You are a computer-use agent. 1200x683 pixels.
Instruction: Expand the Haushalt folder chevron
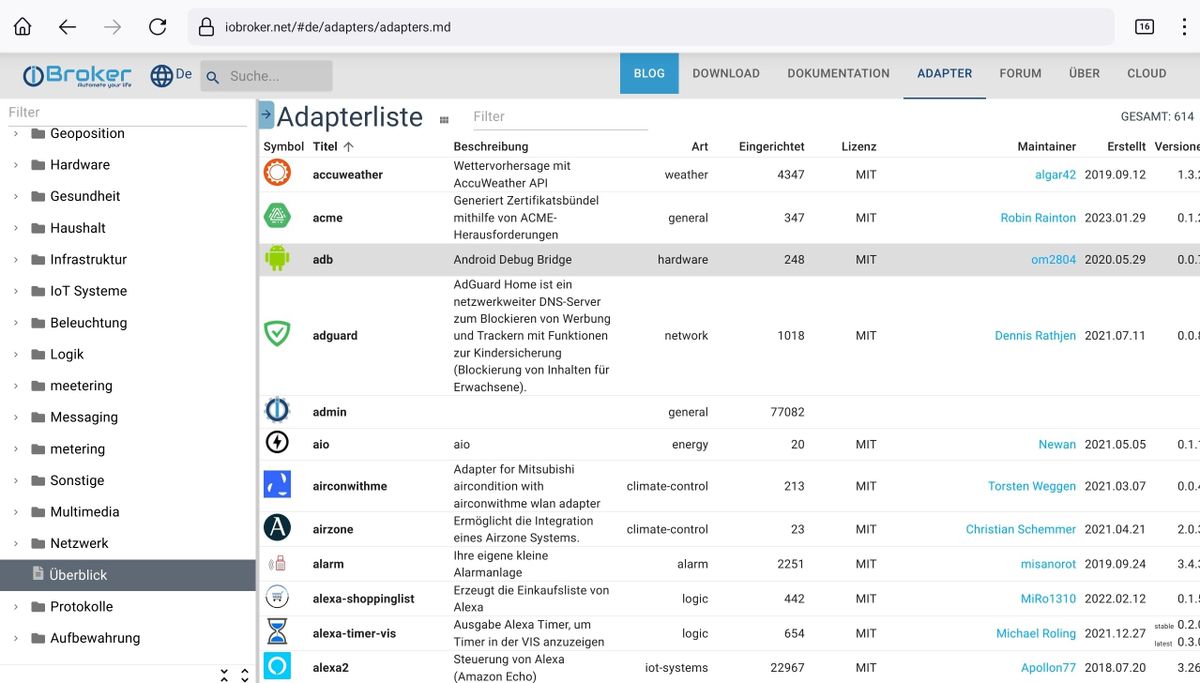click(16, 228)
